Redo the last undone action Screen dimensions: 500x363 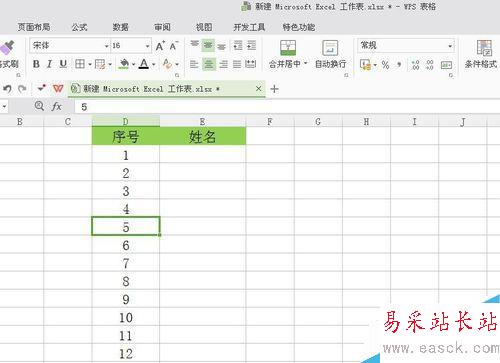coord(22,89)
